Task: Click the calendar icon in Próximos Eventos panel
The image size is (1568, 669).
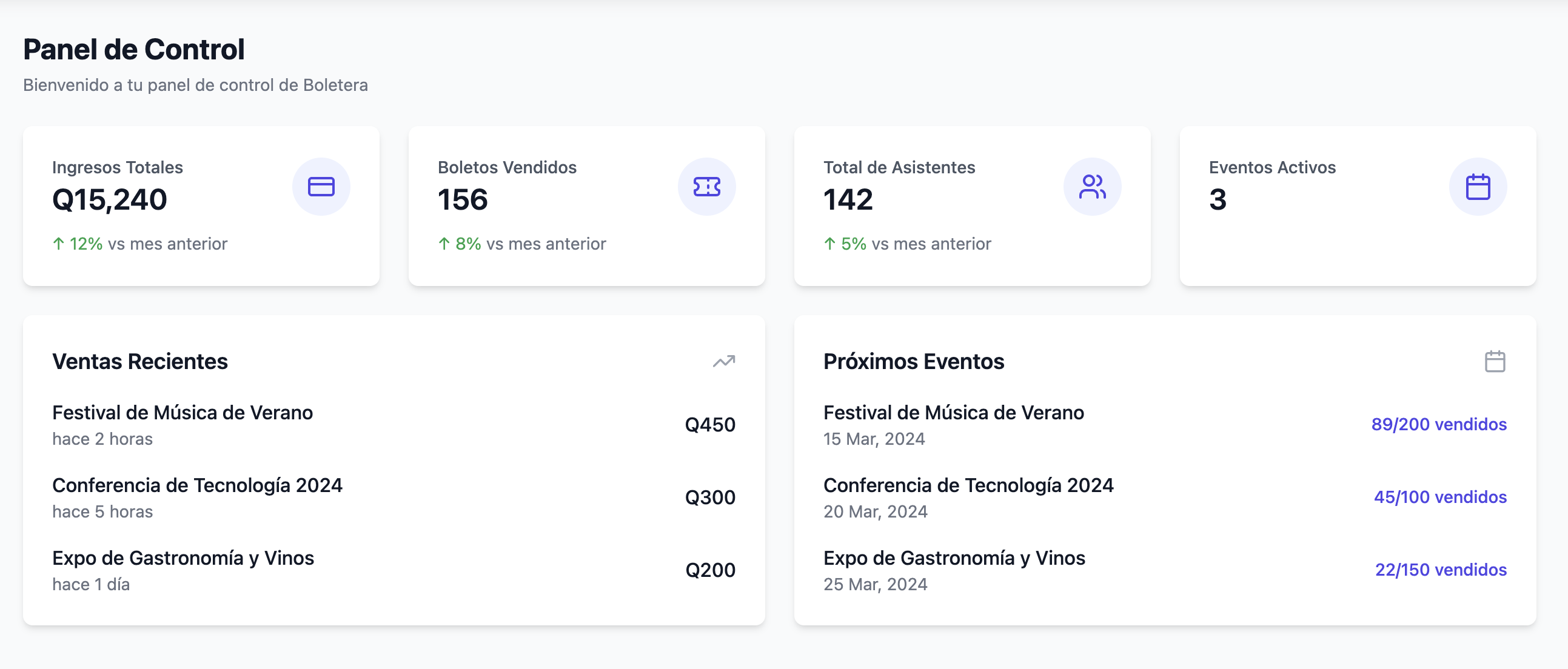Action: pyautogui.click(x=1495, y=361)
